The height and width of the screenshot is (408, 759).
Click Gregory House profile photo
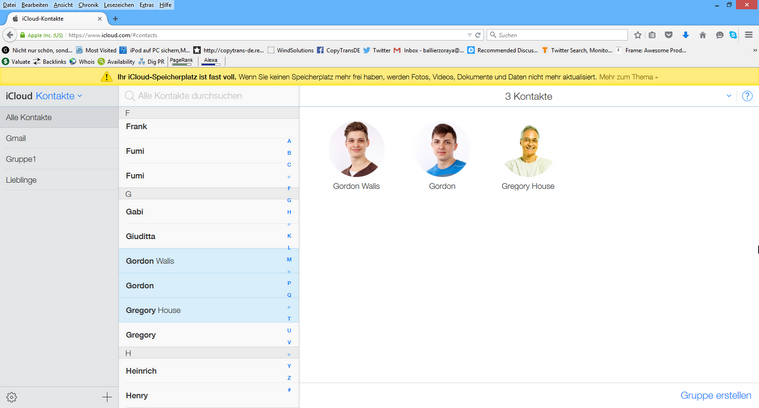pos(528,149)
